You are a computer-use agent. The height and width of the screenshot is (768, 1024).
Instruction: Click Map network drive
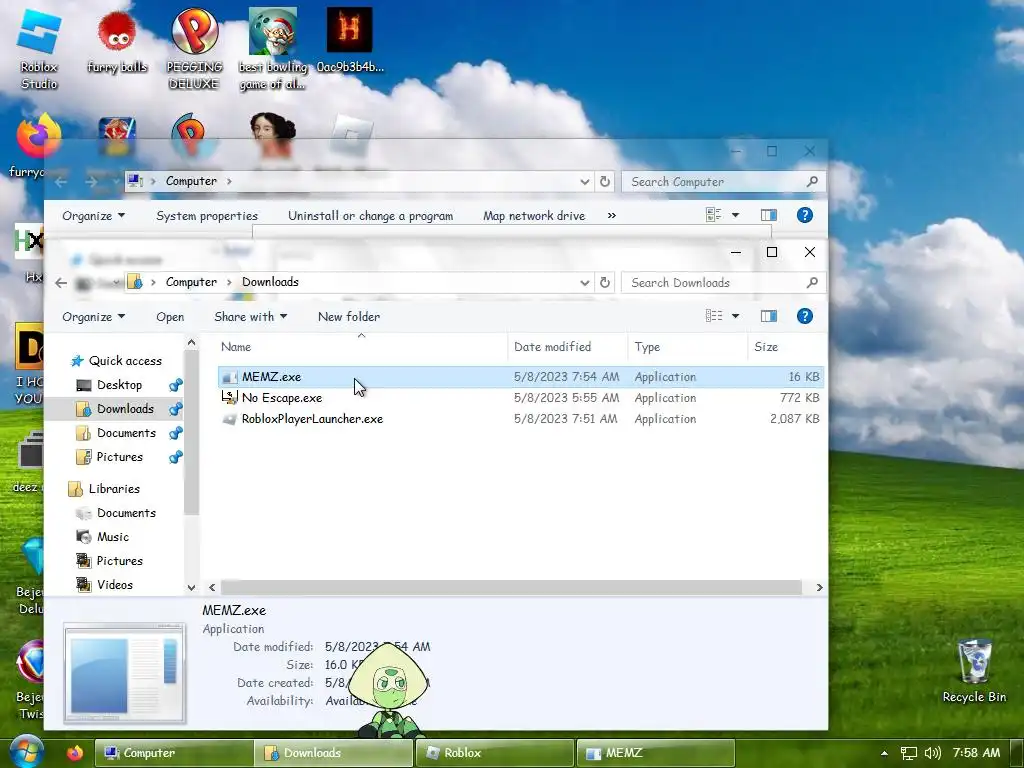(x=534, y=216)
